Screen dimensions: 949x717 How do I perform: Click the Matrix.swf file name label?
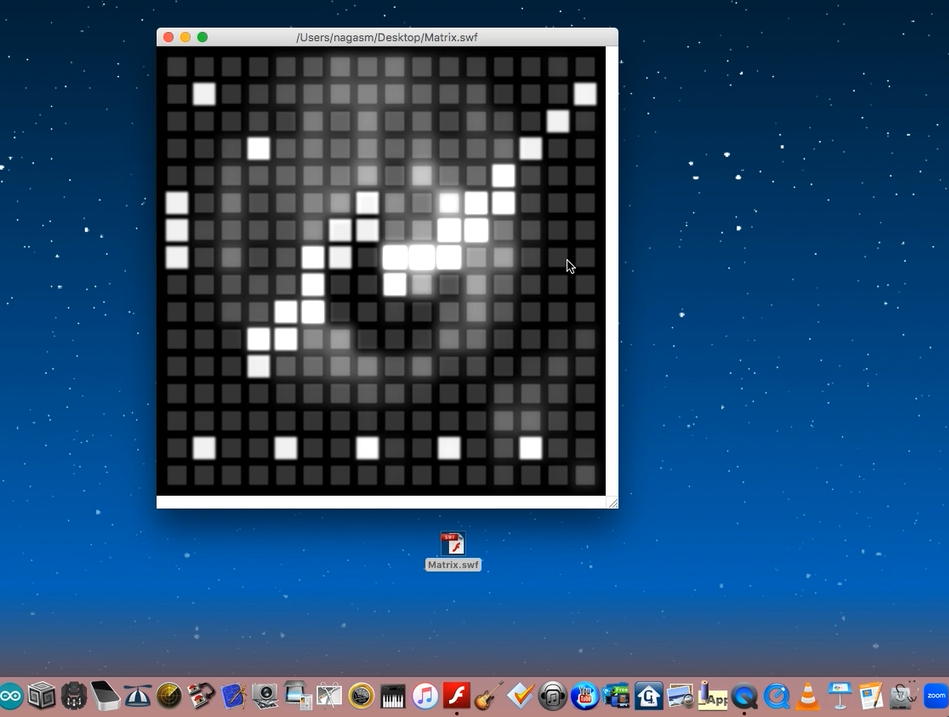[453, 565]
